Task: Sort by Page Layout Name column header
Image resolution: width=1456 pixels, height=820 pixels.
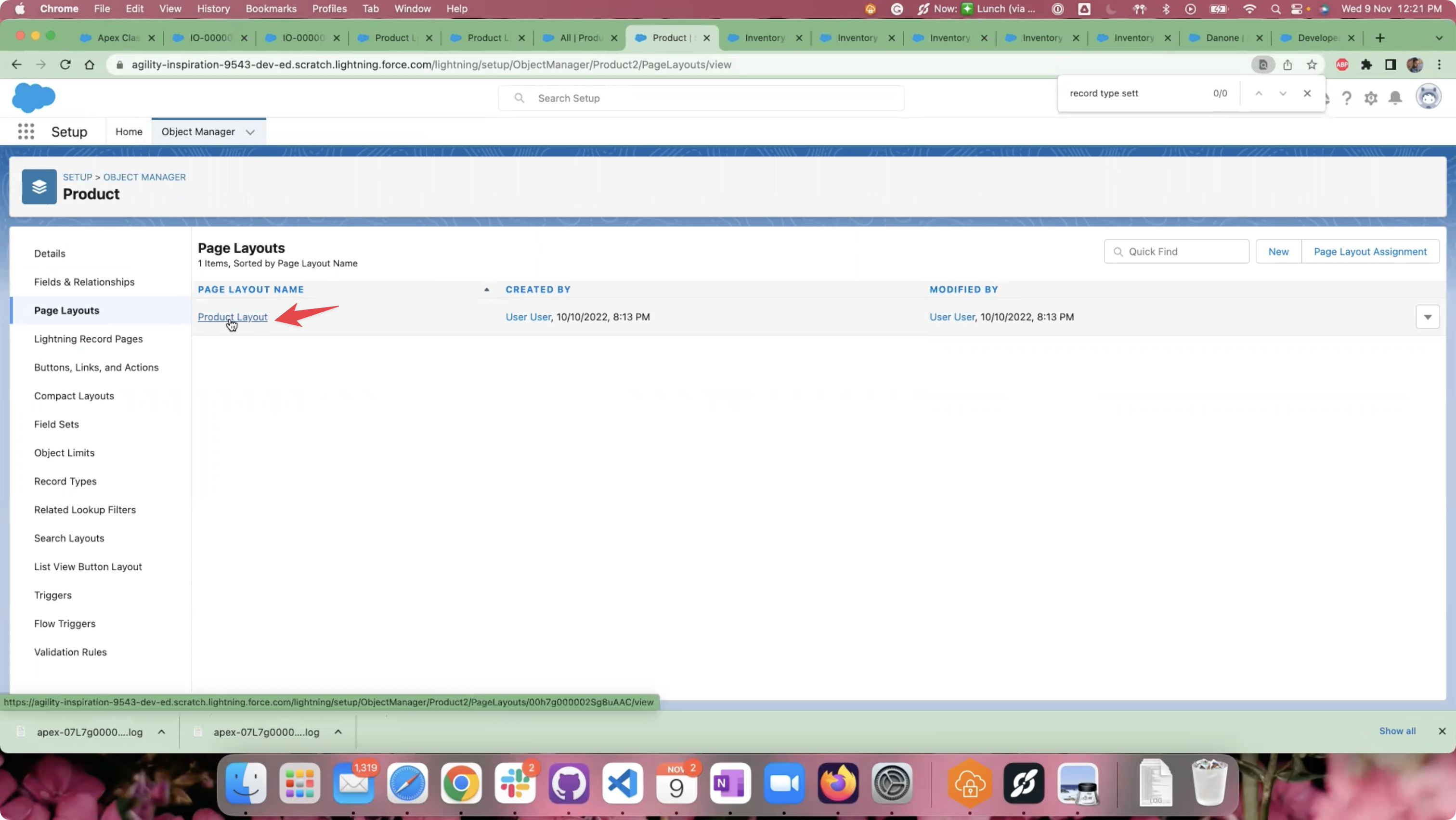Action: coord(251,290)
